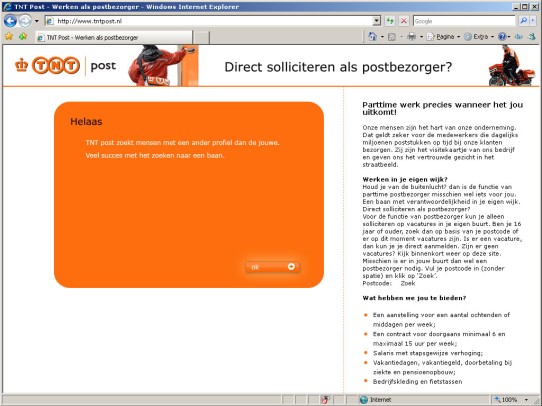This screenshot has width=542, height=406.
Task: Click the Zoek link after Postcode
Action: pos(408,283)
